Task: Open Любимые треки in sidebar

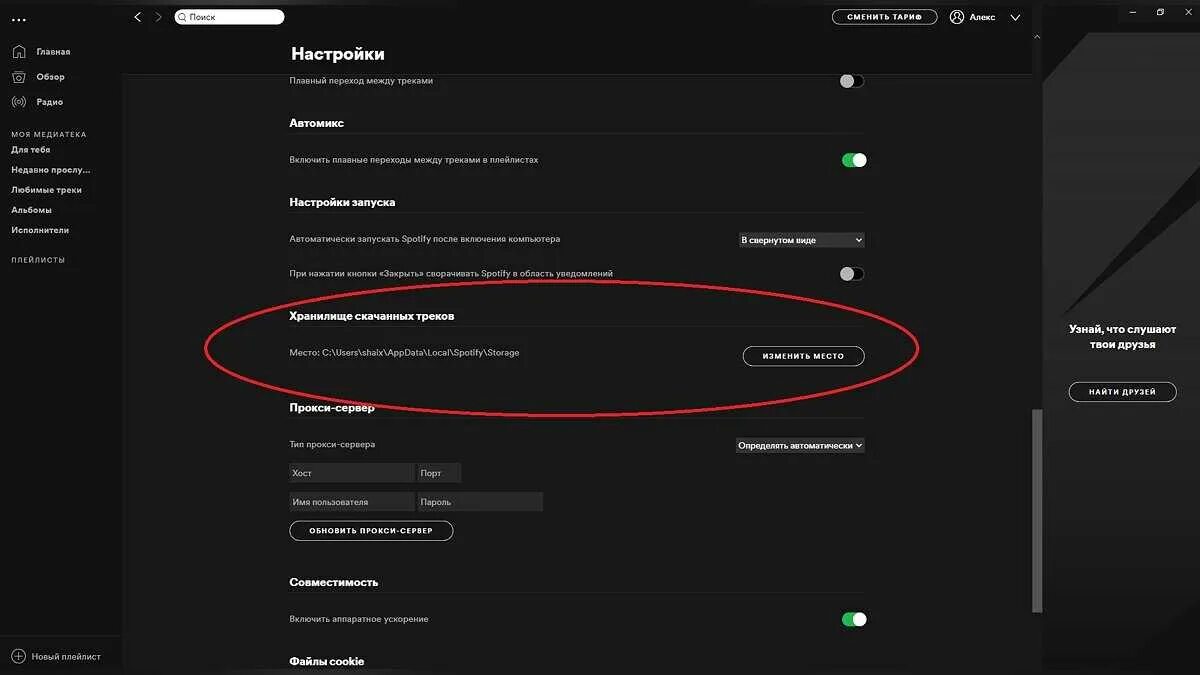Action: 47,190
